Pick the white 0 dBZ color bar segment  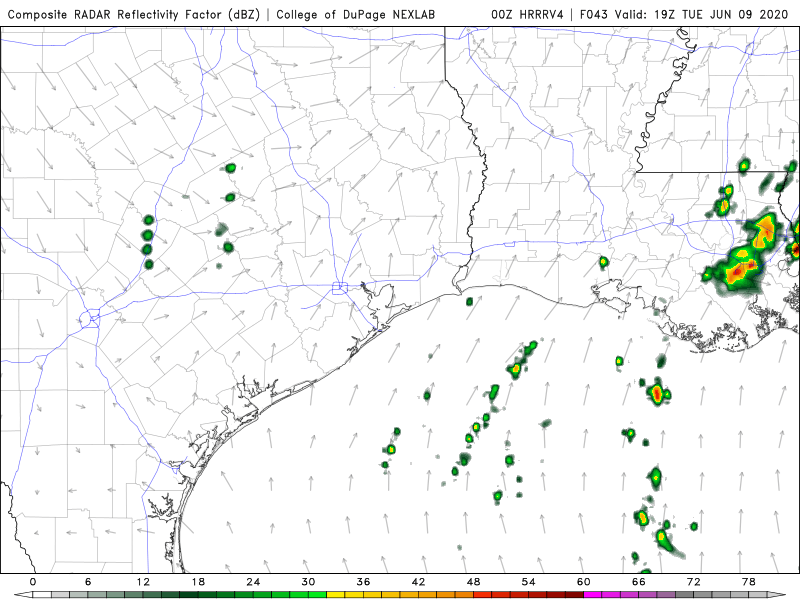[x=42, y=595]
